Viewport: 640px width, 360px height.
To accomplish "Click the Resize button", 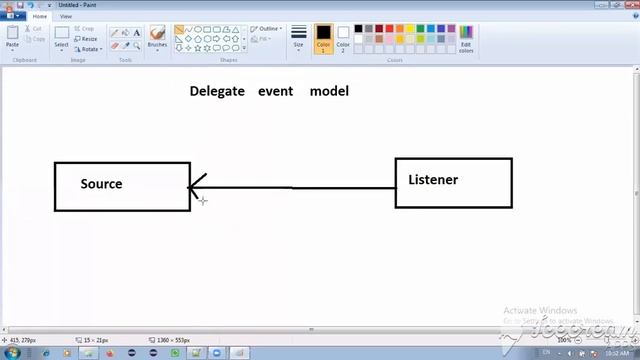I will (86, 39).
